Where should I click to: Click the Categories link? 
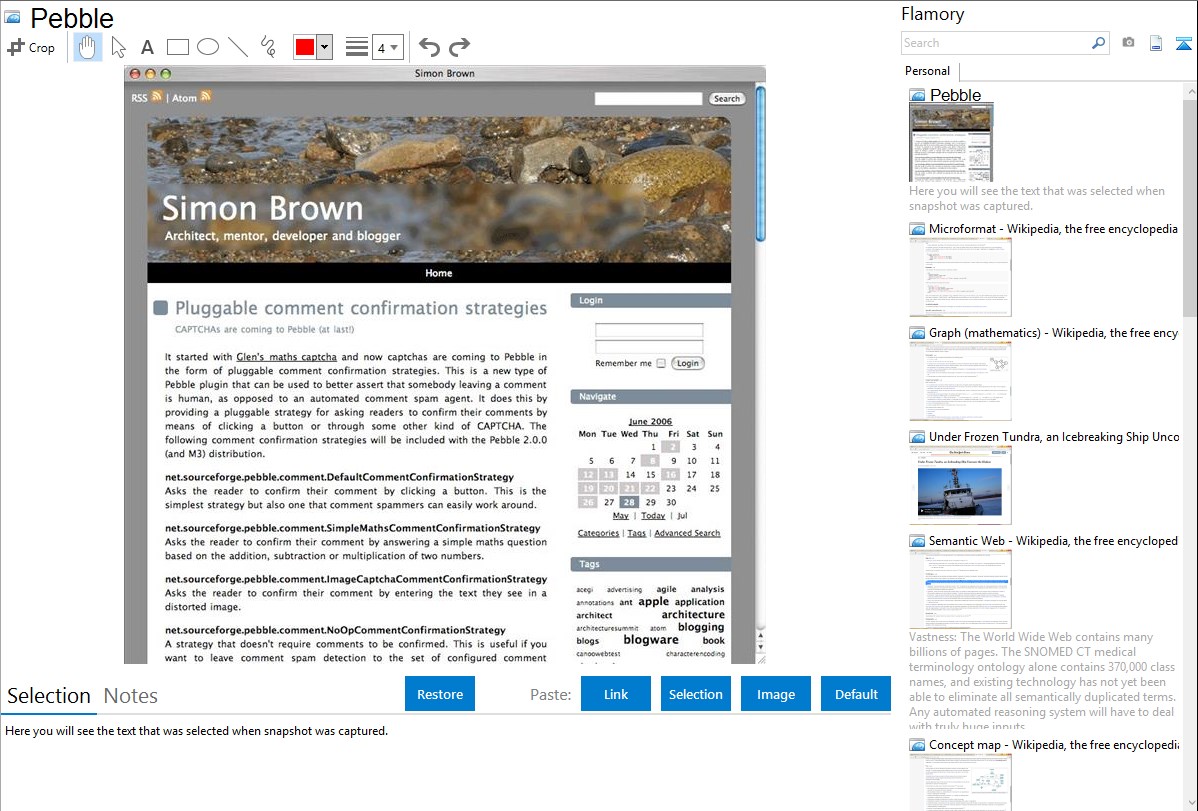pos(598,533)
